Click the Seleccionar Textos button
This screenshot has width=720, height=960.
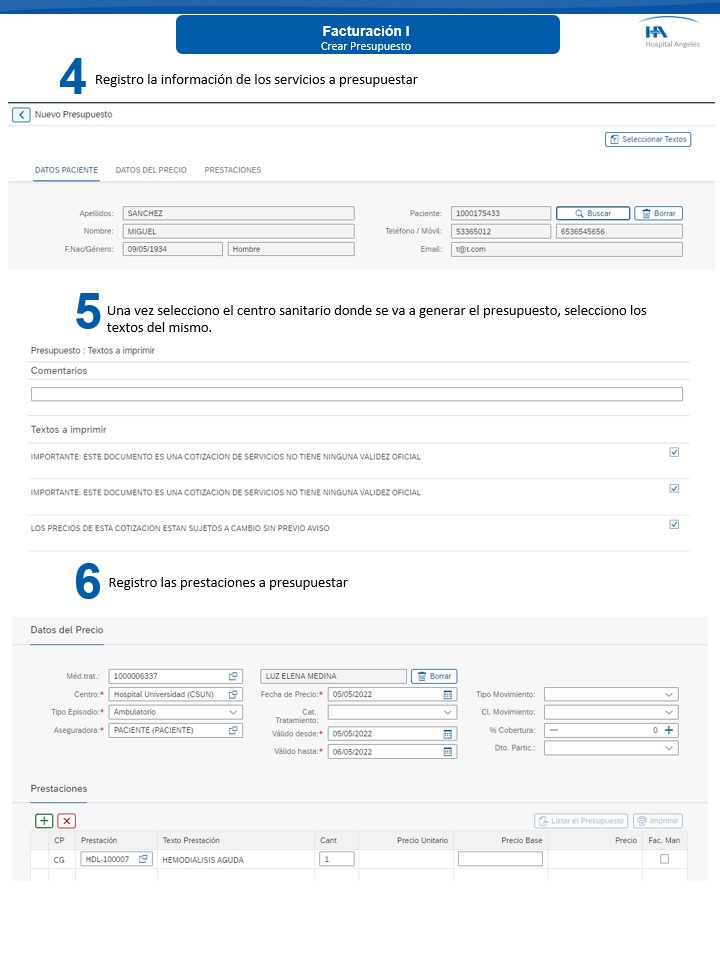(648, 139)
